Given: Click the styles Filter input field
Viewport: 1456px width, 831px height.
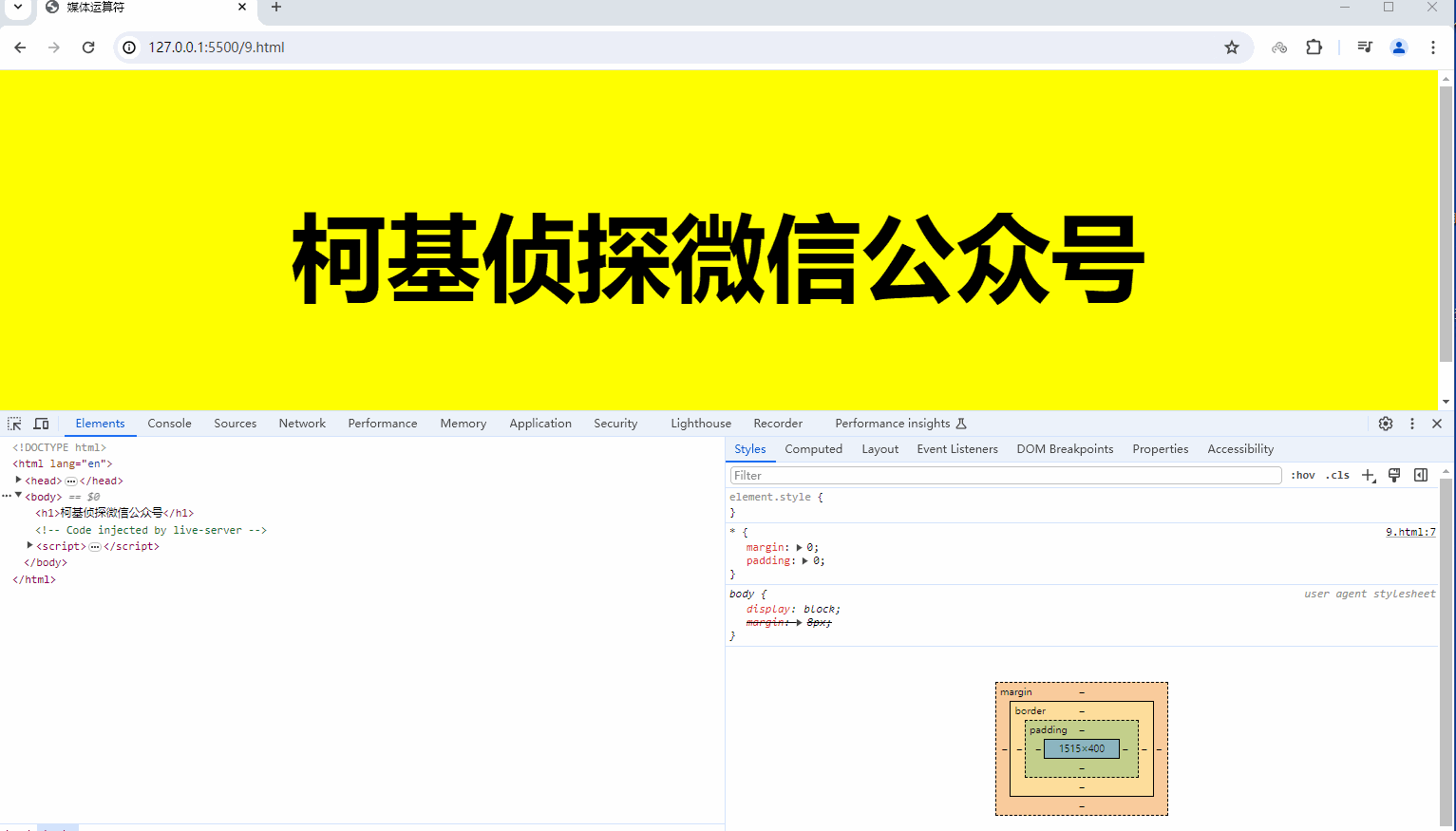Looking at the screenshot, I should pyautogui.click(x=1006, y=475).
